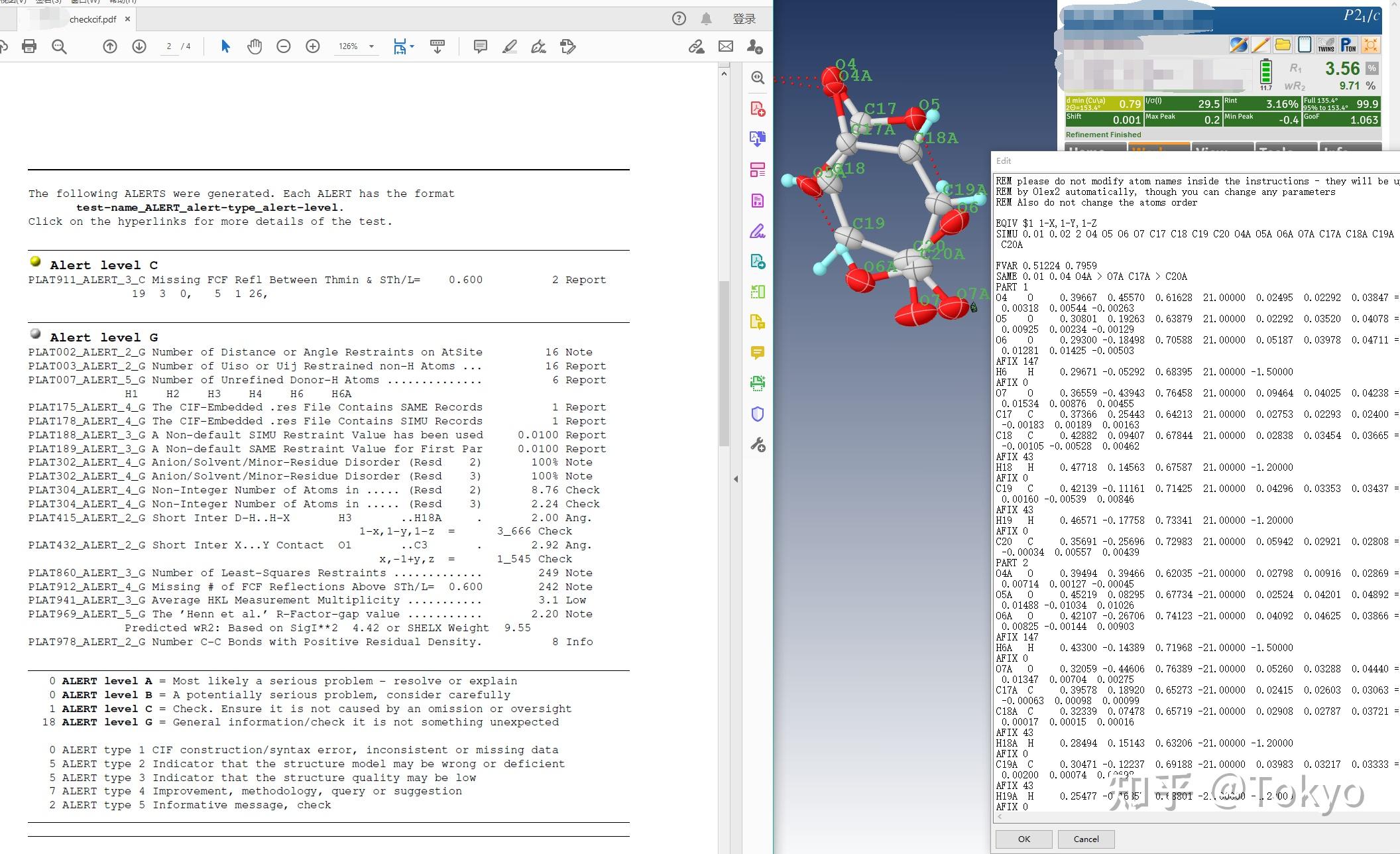Viewport: 1400px width, 854px height.
Task: Activate the arrow selection tool
Action: (225, 46)
